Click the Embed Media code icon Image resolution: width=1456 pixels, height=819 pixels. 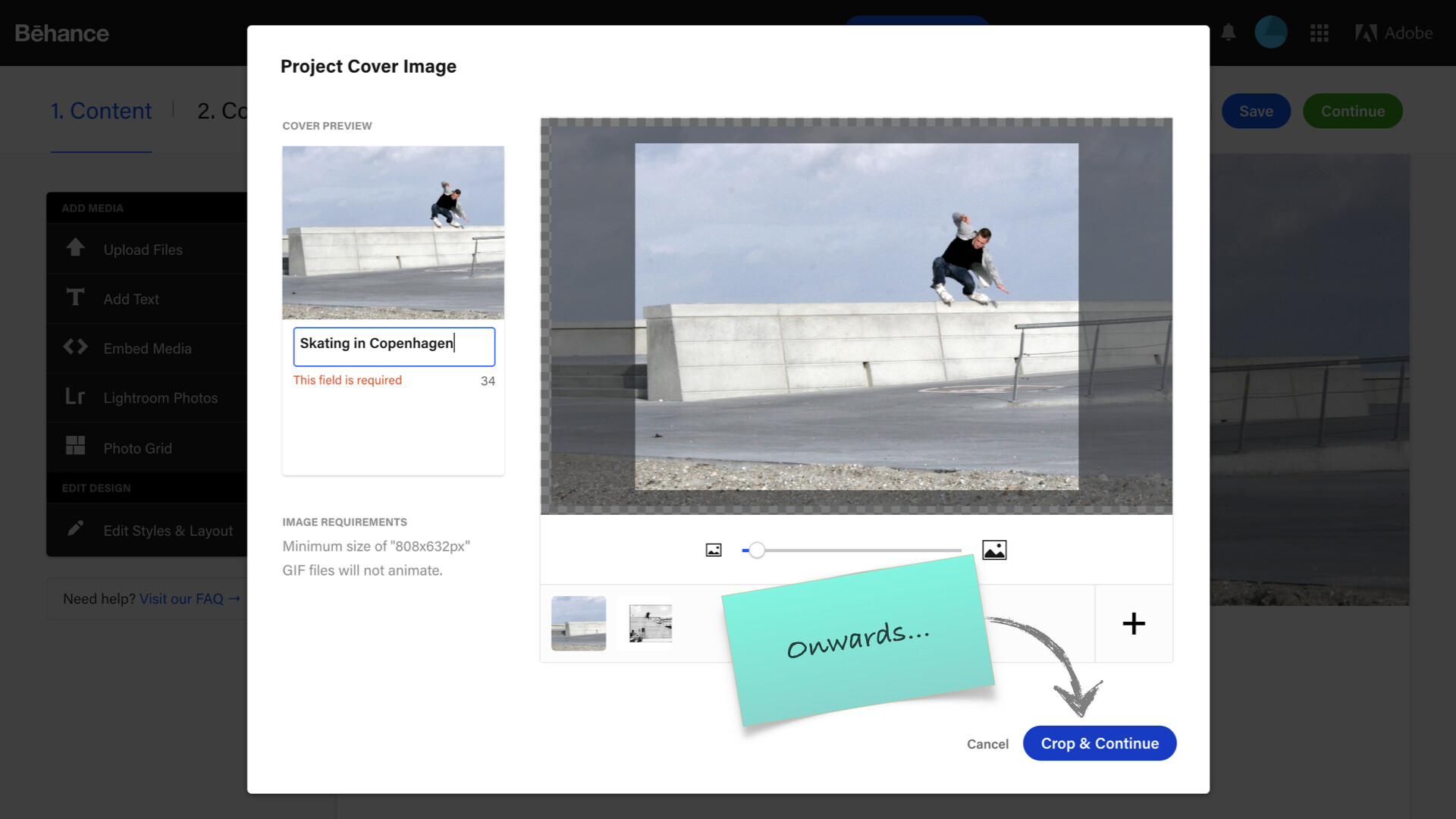click(75, 347)
